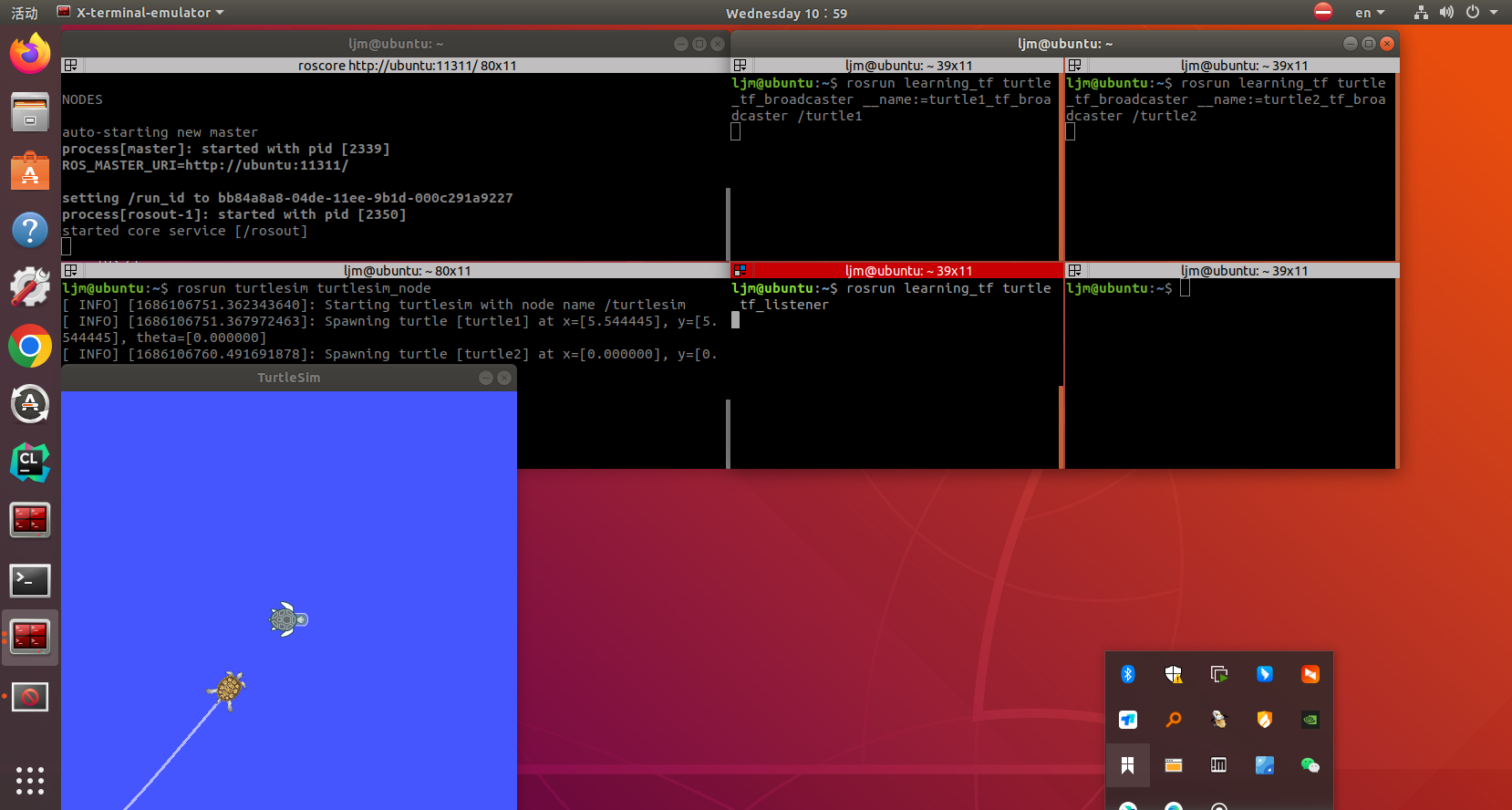
Task: Click 'roscore http://ubuntu:11311/ 80x11' pane title
Action: tap(407, 66)
